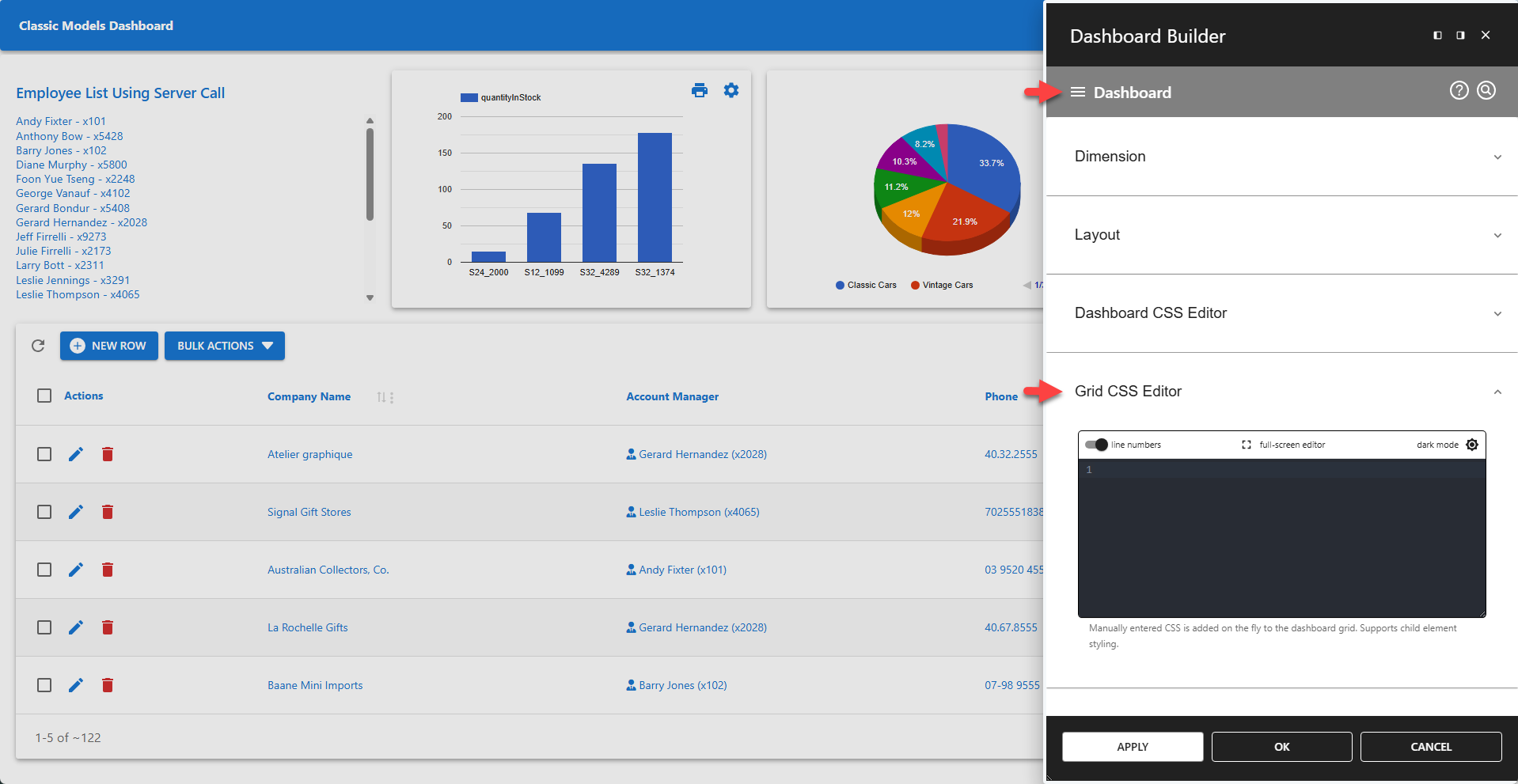Open the bar chart print icon
The height and width of the screenshot is (784, 1518).
(700, 90)
